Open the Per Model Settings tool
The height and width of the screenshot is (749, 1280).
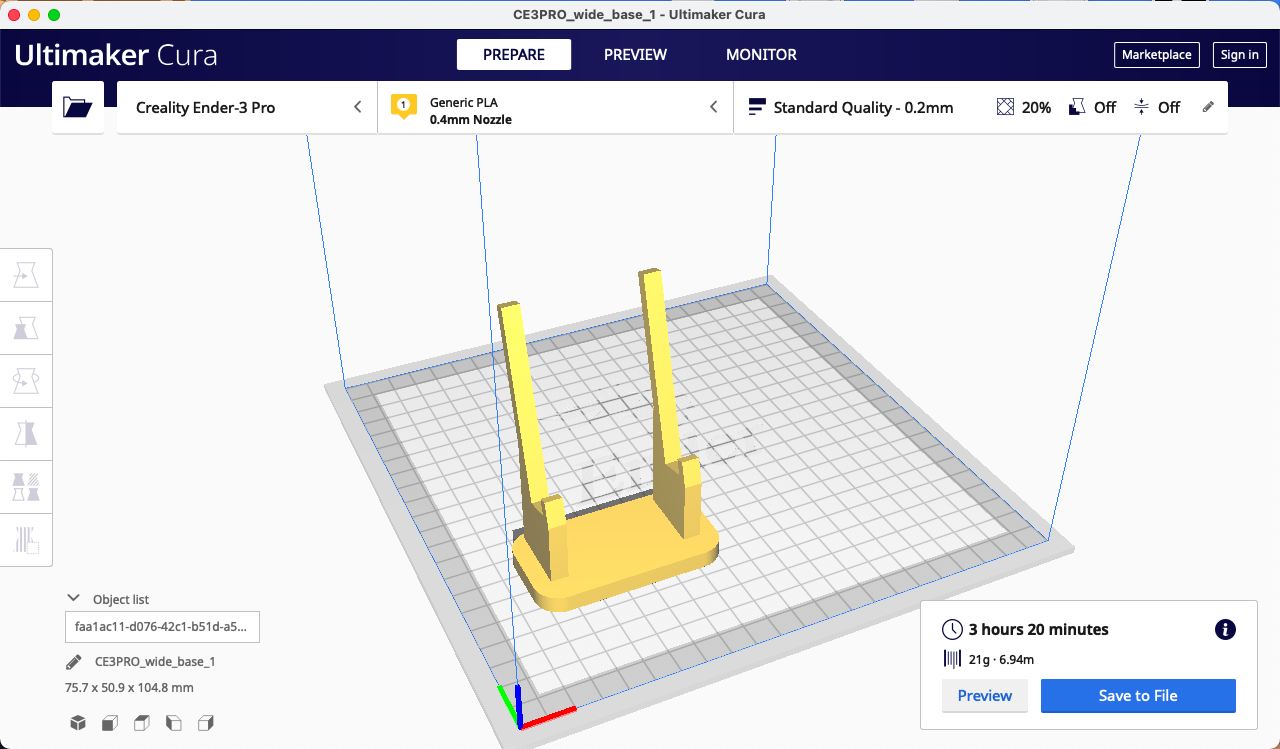tap(26, 487)
